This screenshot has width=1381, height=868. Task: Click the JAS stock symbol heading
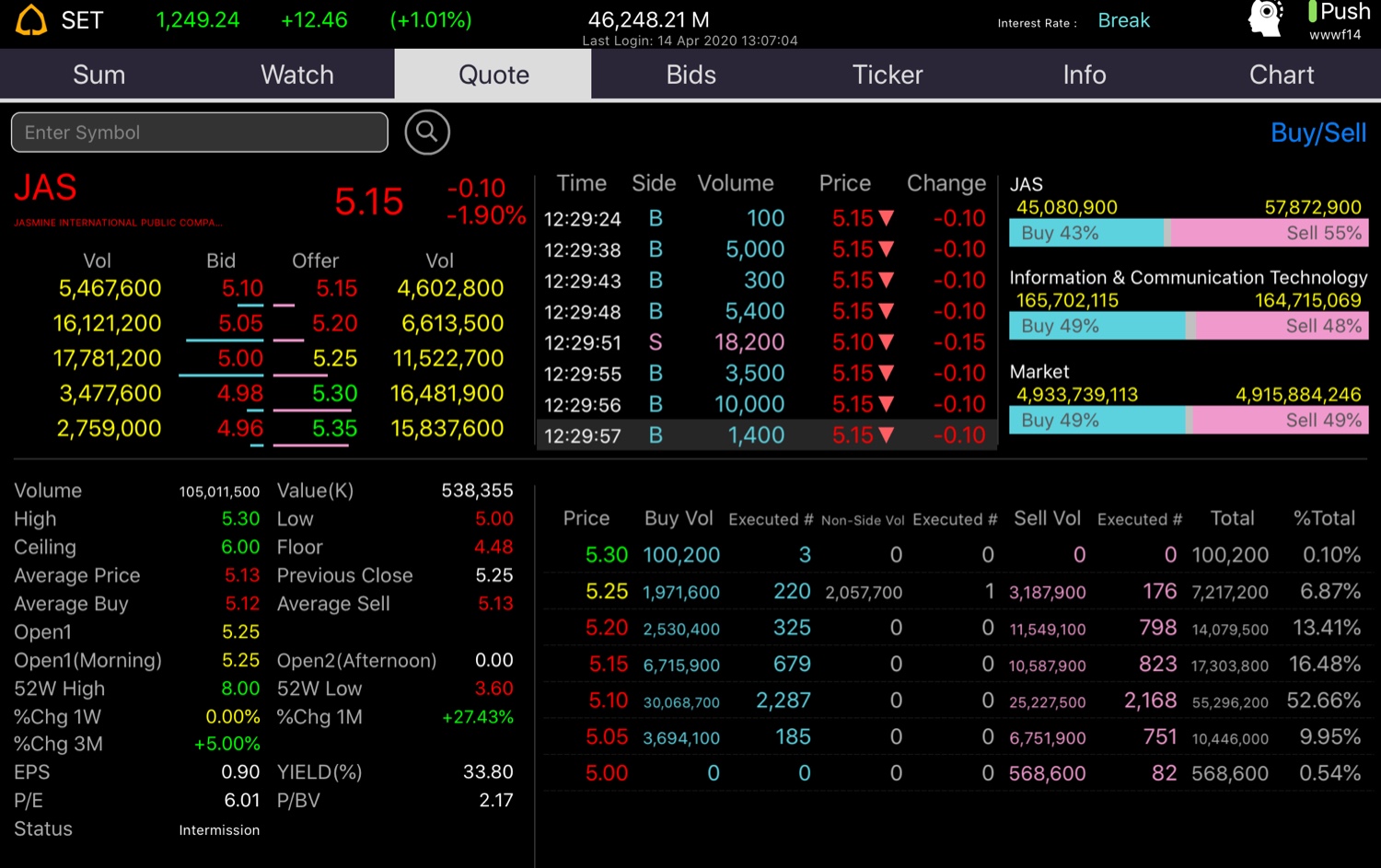(x=45, y=188)
